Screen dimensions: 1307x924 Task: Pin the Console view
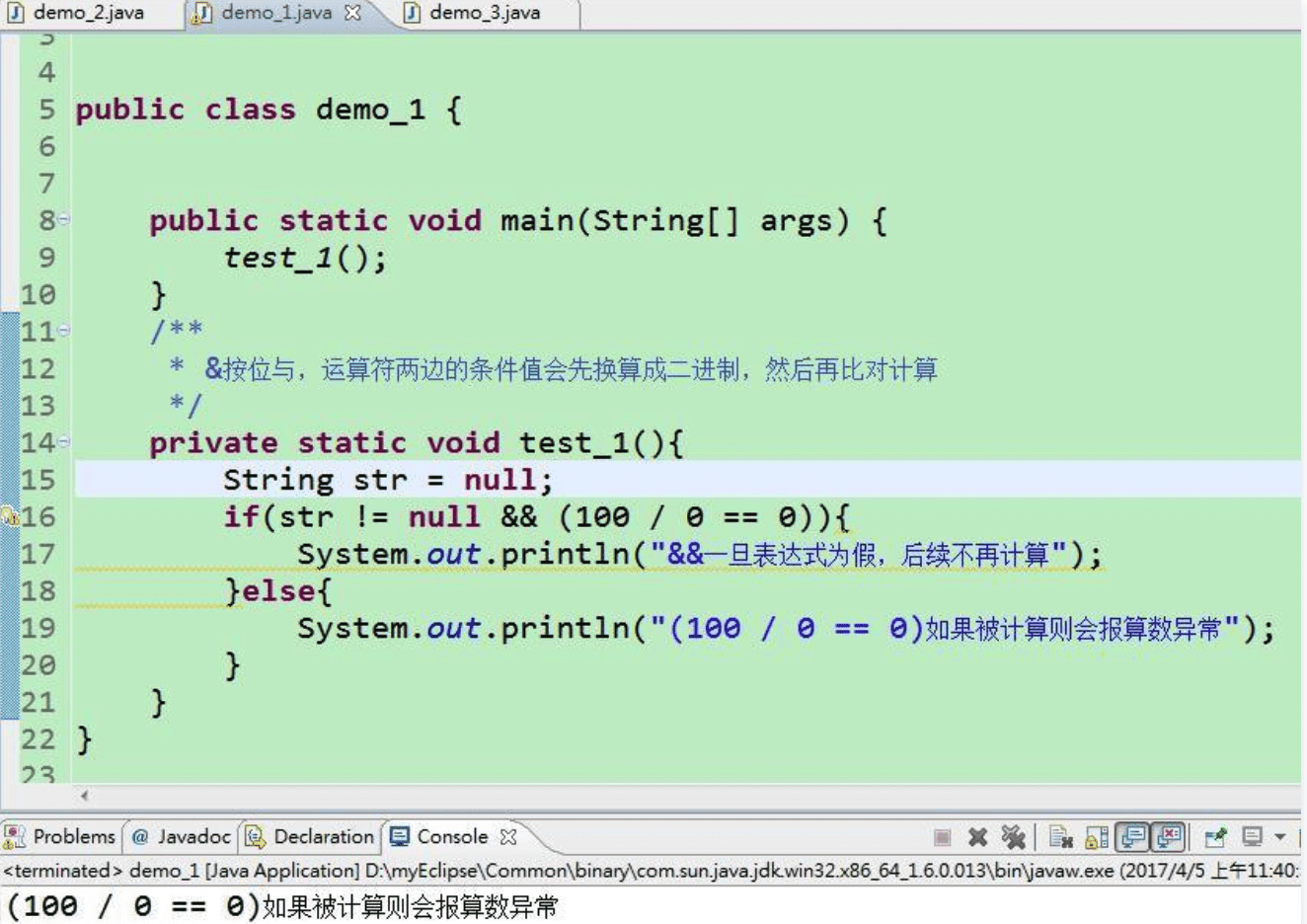(x=1215, y=837)
